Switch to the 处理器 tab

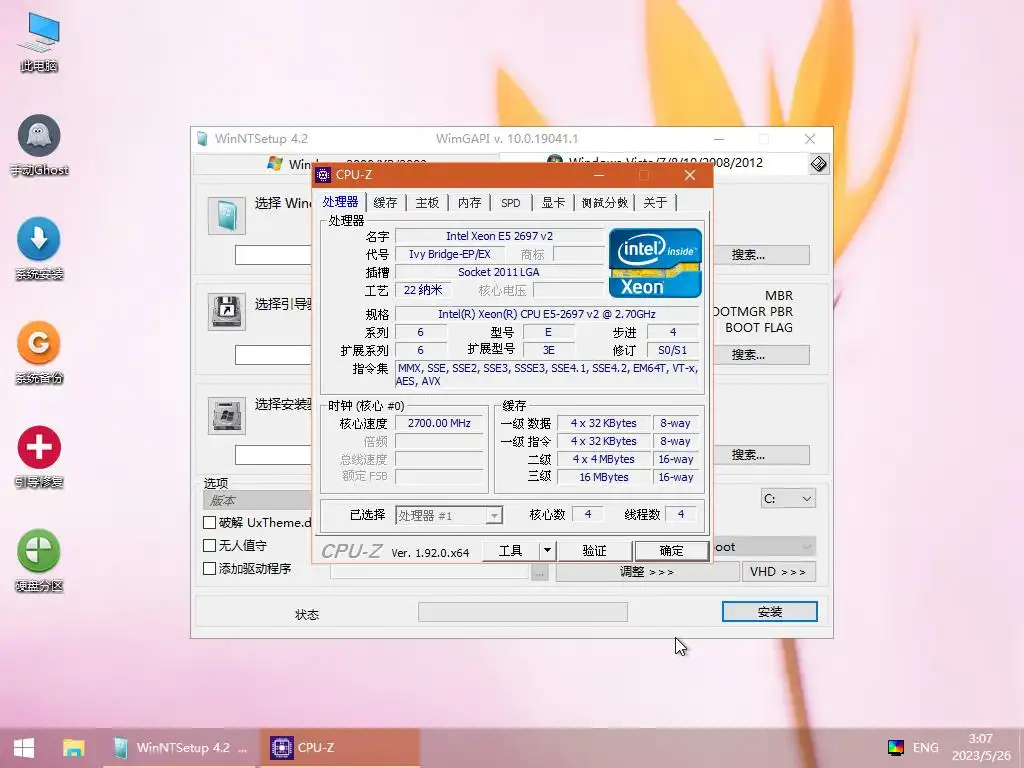[340, 202]
